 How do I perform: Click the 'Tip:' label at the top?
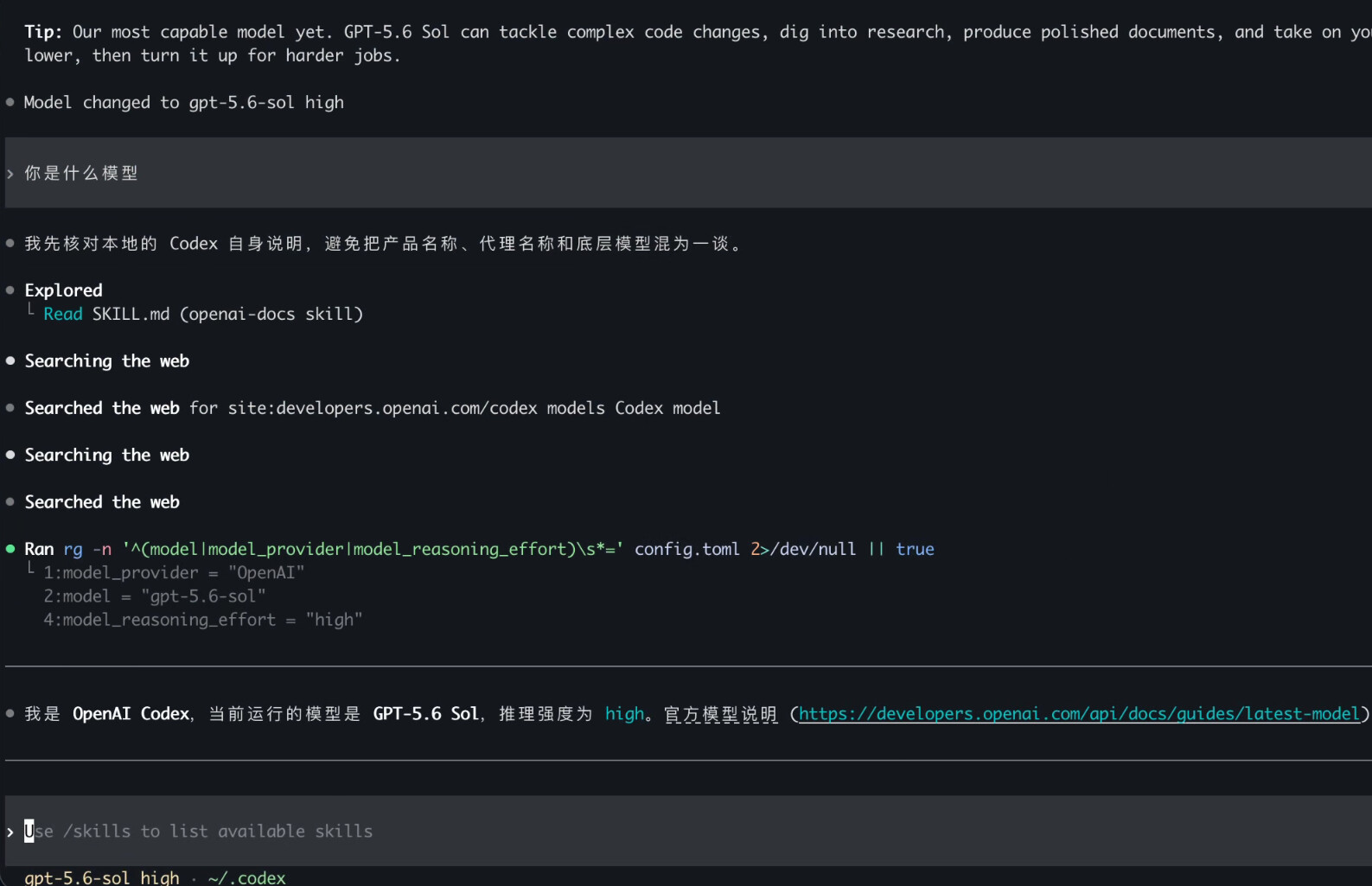(43, 32)
